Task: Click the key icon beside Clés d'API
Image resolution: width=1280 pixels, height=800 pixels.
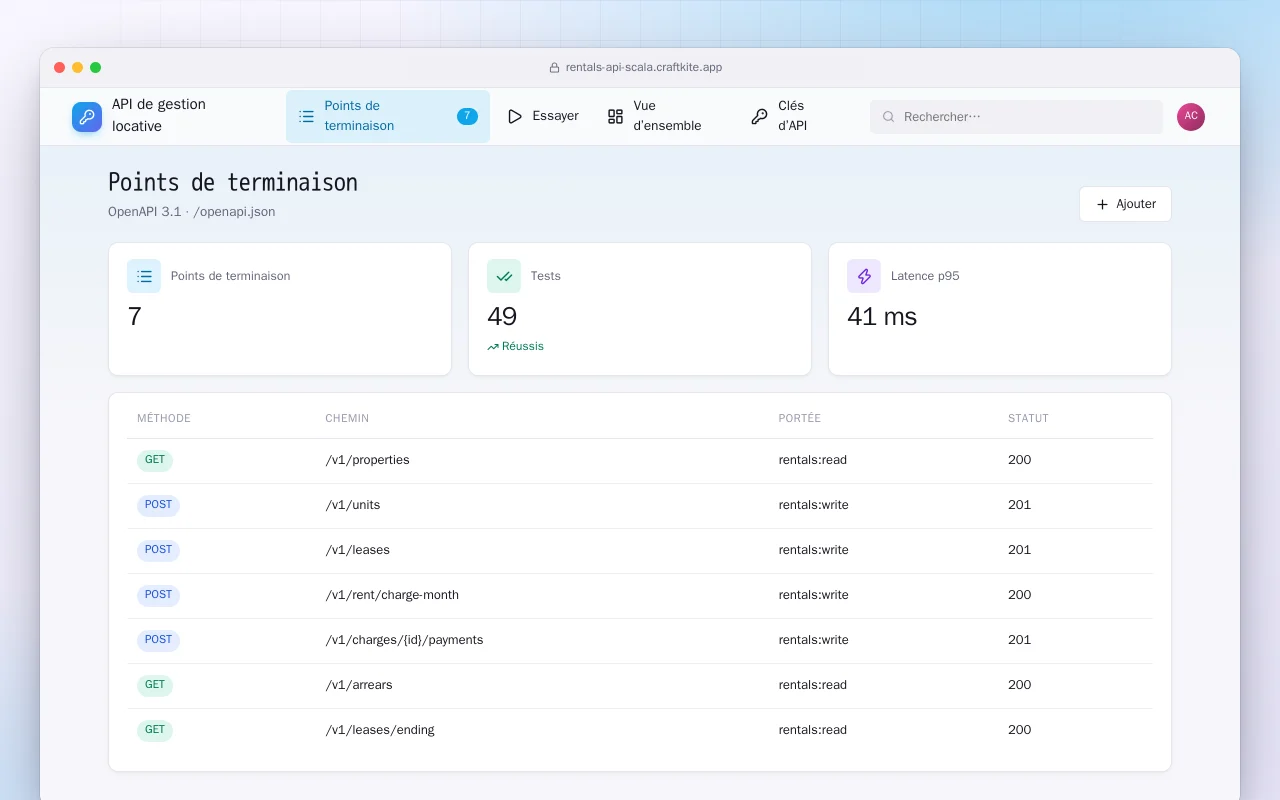Action: (759, 116)
